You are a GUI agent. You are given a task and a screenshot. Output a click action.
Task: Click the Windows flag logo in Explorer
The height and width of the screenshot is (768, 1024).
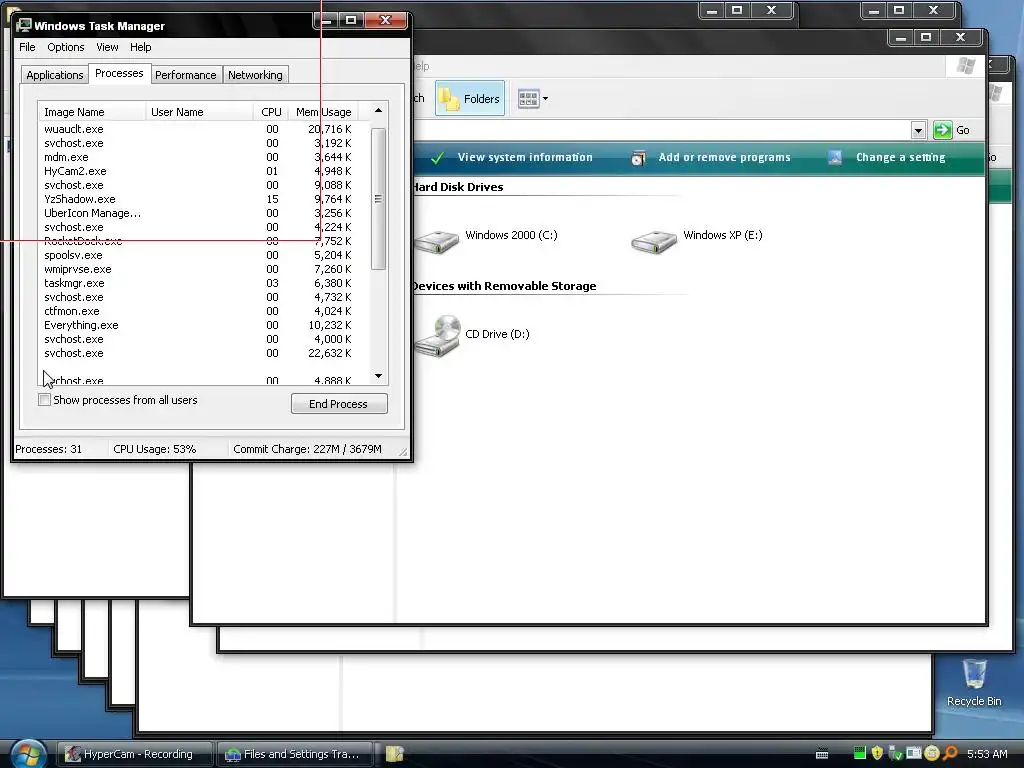point(966,65)
